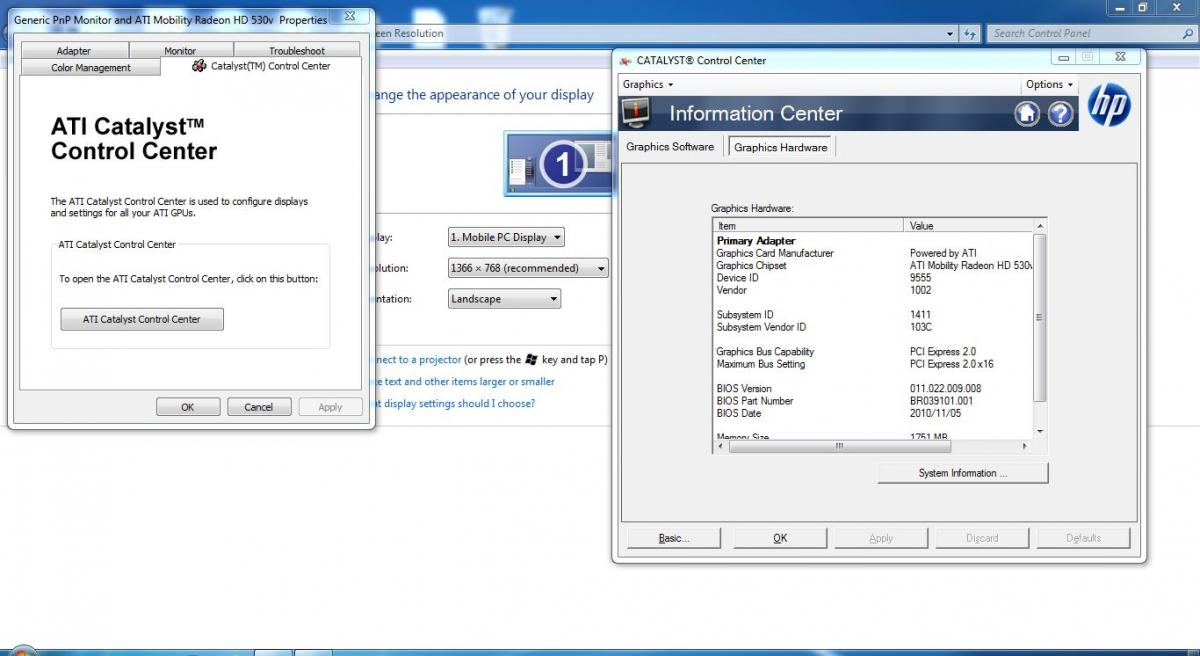Screen dimensions: 1200x656
Task: Switch to the Color Management tab
Action: [x=91, y=68]
